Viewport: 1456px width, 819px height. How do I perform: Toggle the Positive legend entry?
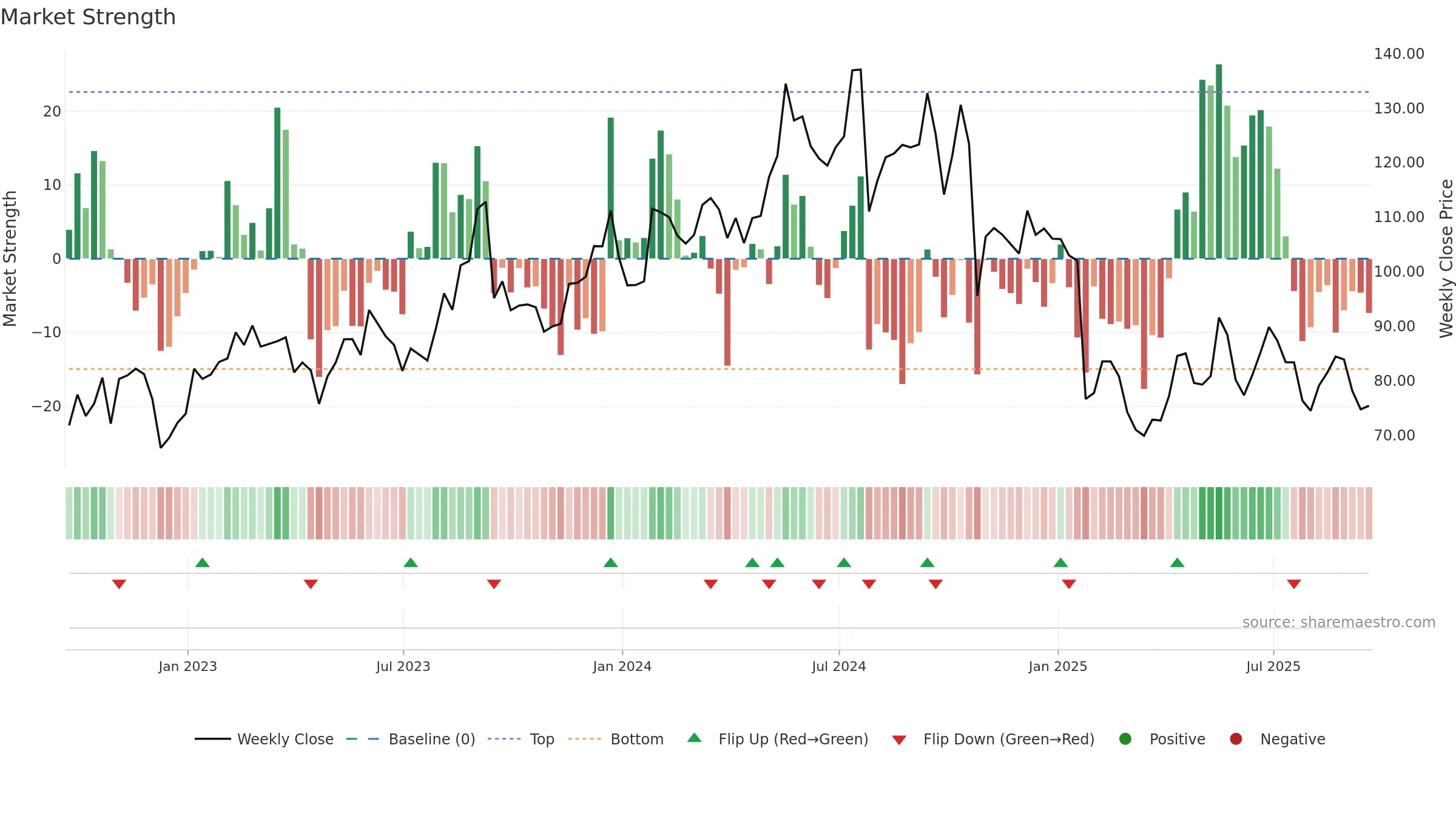(1162, 739)
